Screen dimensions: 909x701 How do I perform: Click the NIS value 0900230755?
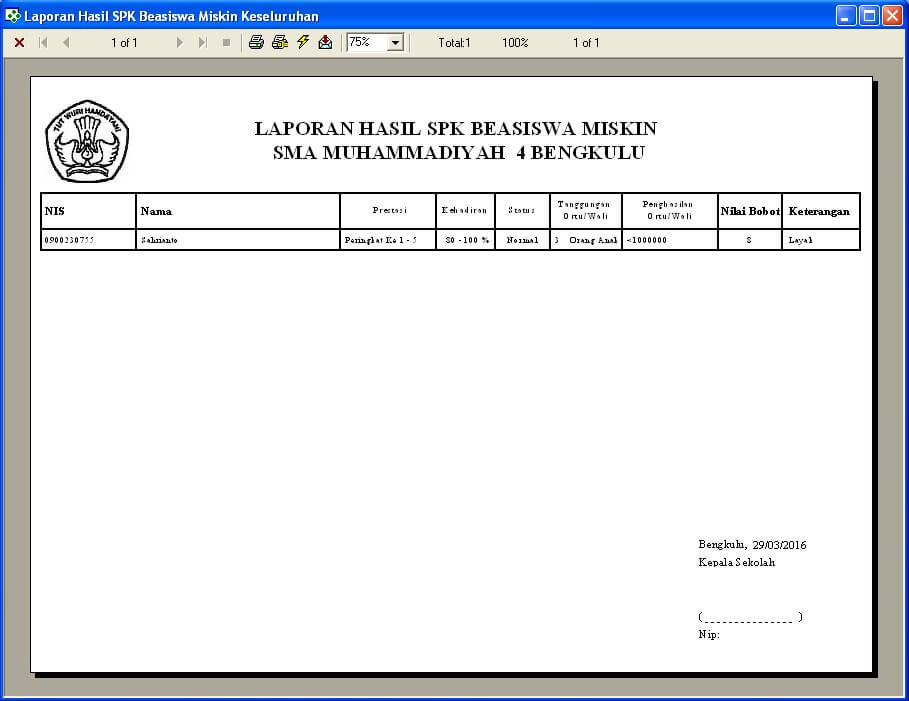tap(69, 240)
